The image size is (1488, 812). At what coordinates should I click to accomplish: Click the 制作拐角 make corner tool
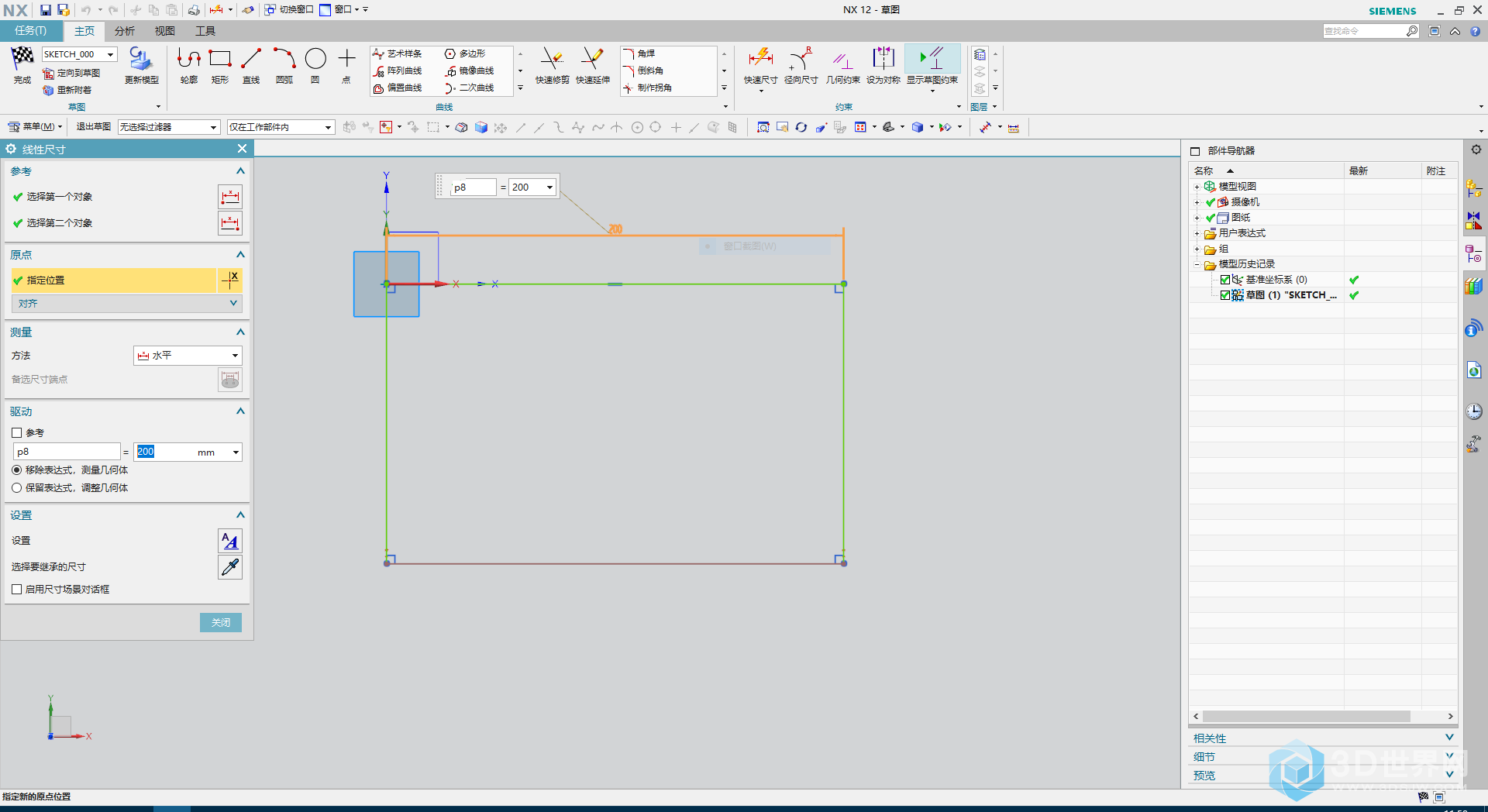pyautogui.click(x=647, y=88)
